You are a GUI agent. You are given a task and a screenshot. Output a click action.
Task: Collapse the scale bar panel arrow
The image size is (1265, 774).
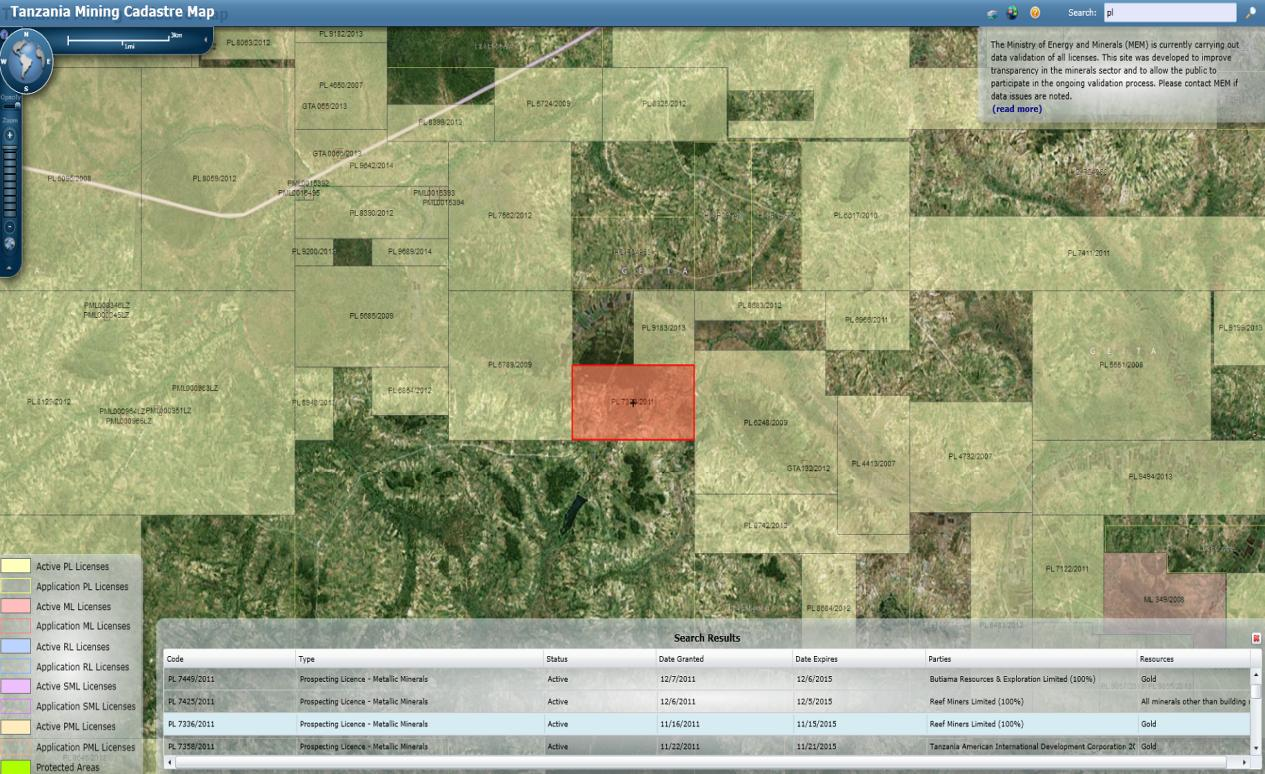(205, 40)
